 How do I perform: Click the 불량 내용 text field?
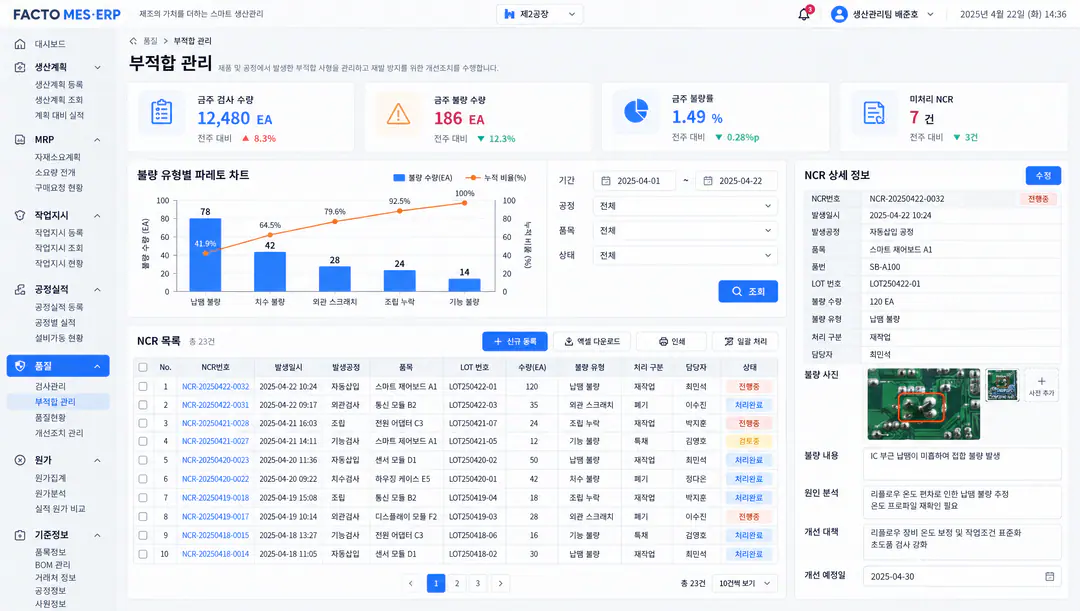click(x=962, y=464)
